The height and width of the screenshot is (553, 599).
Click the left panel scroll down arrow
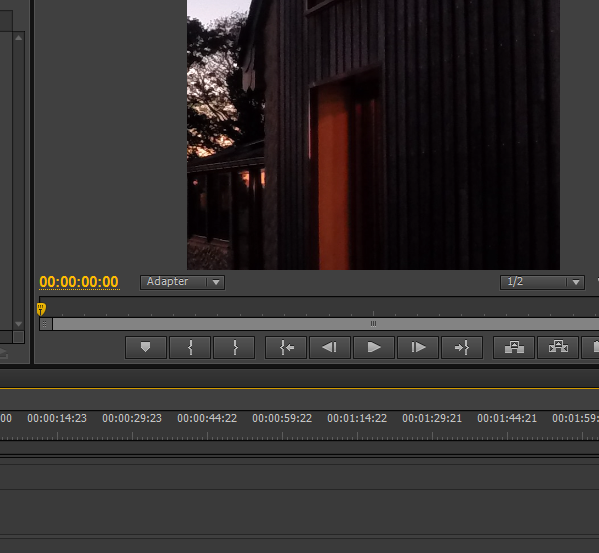click(19, 324)
